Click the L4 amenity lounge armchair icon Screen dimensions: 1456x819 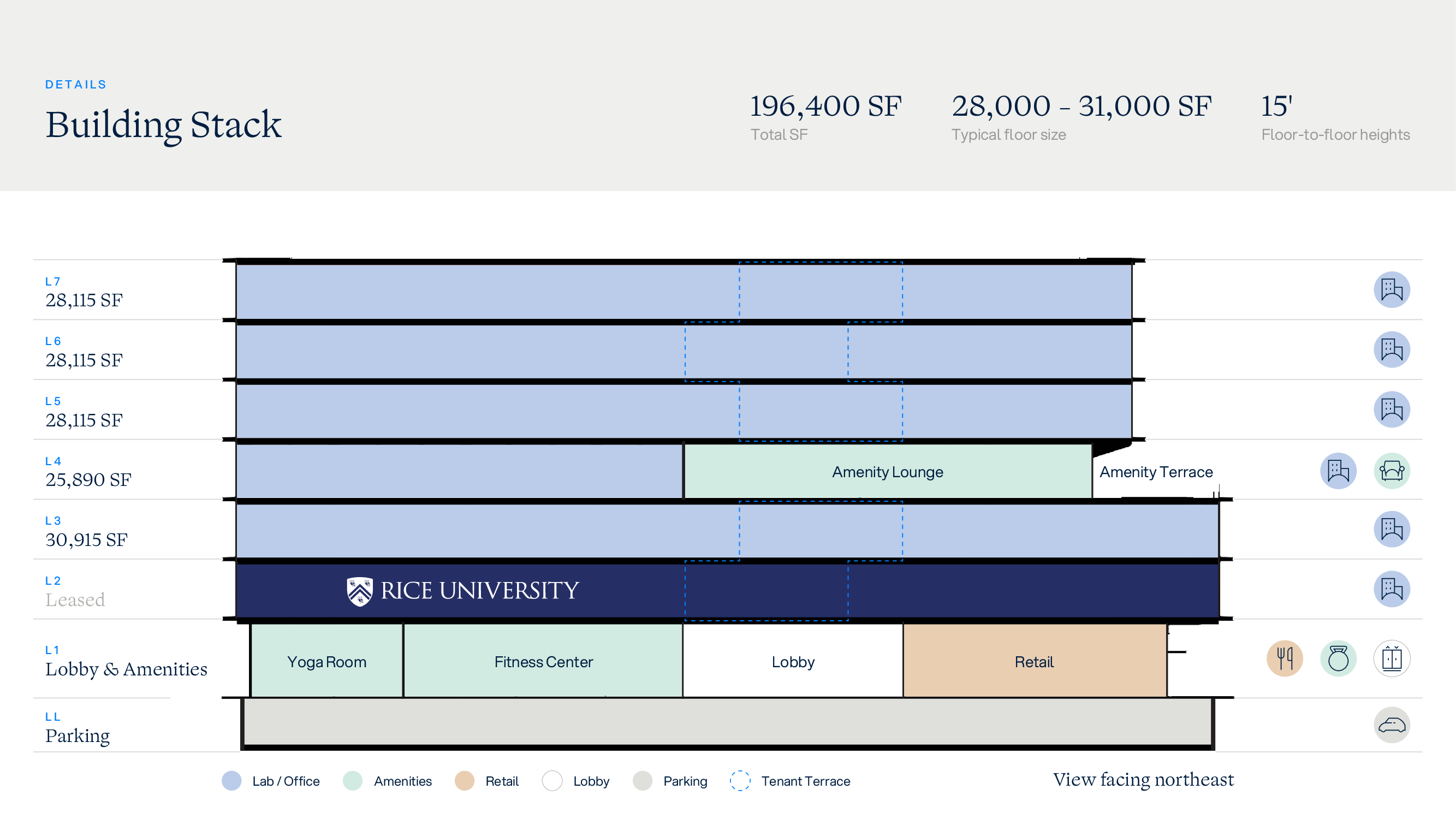pyautogui.click(x=1391, y=471)
